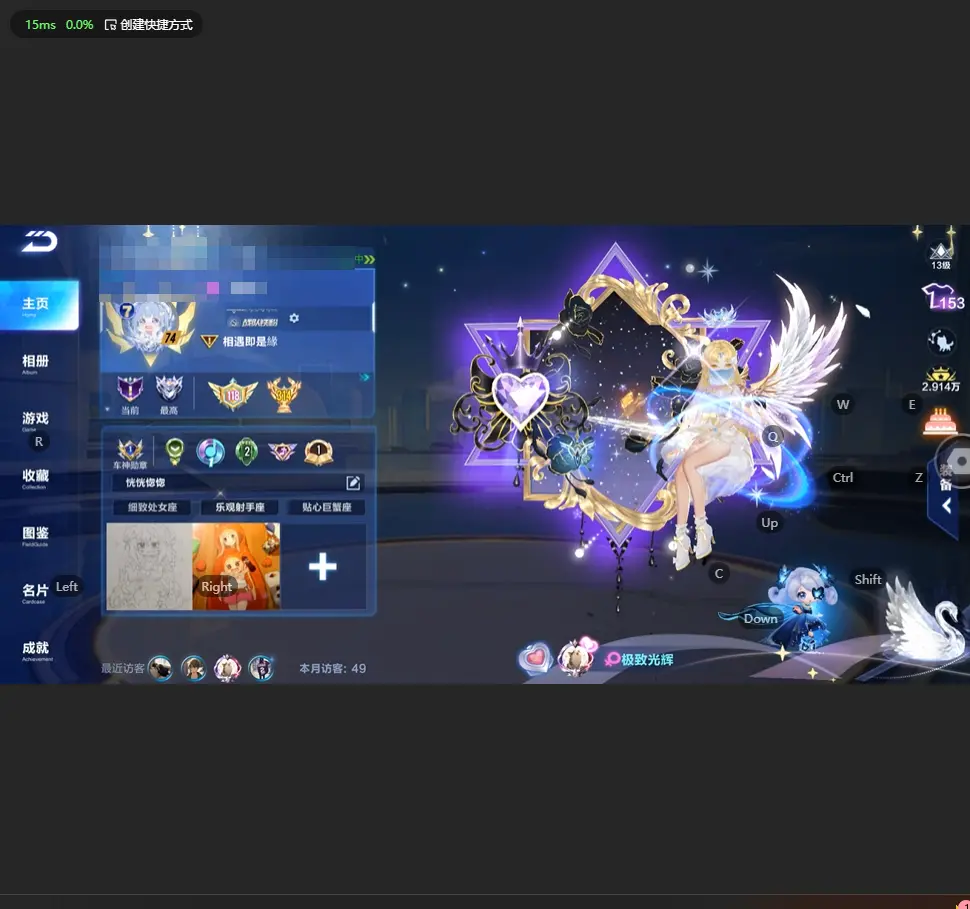Click the green chevron medal

175,452
